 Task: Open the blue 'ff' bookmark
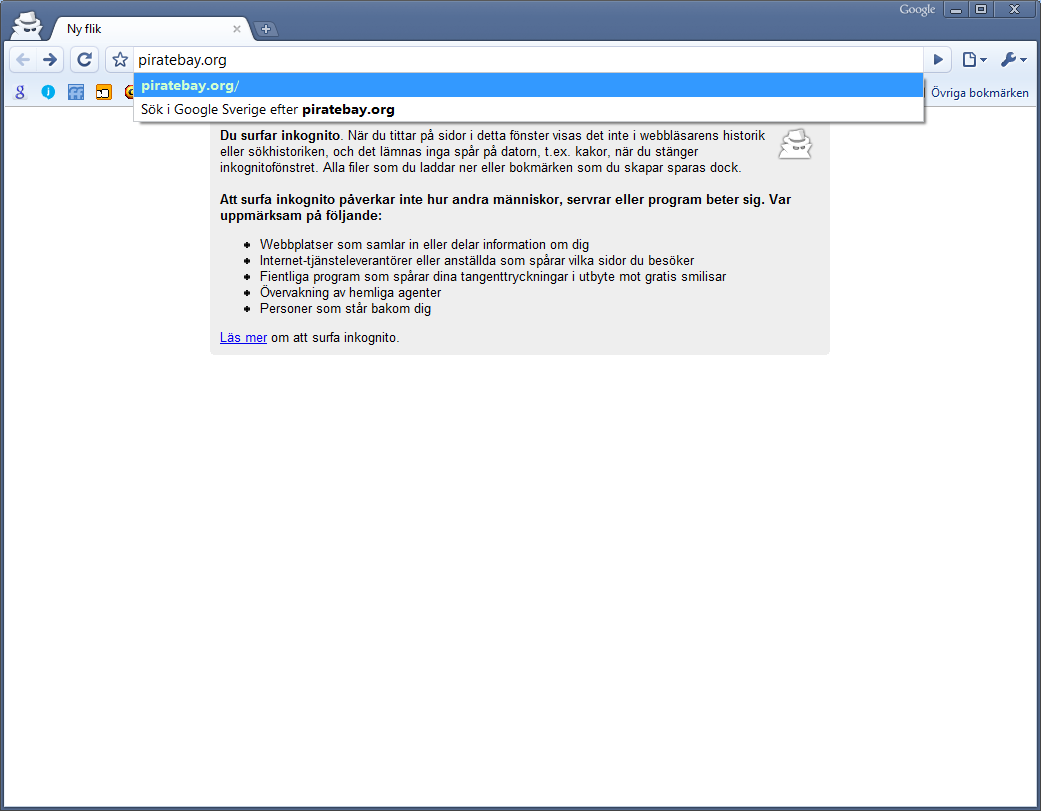[x=76, y=92]
